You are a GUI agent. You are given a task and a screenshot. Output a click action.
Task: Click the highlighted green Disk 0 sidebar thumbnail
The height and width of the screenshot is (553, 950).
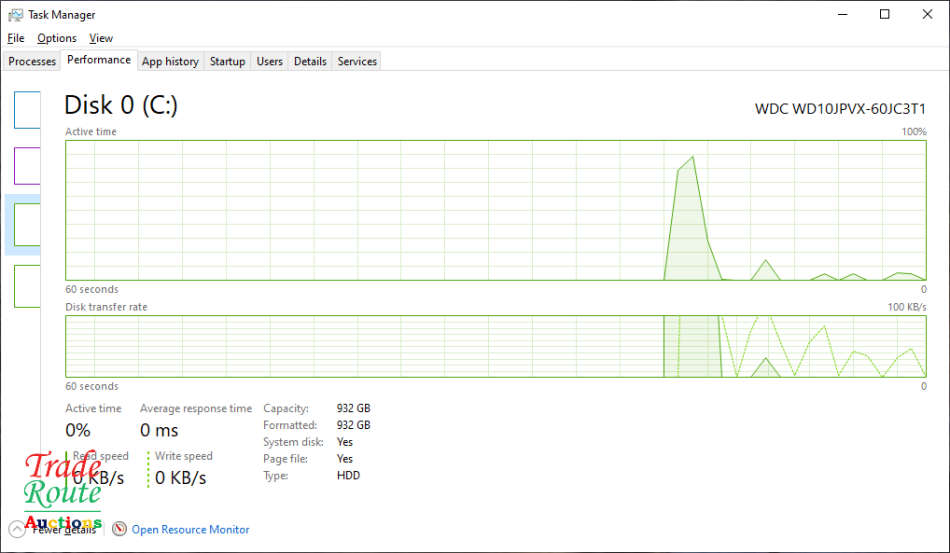[27, 224]
